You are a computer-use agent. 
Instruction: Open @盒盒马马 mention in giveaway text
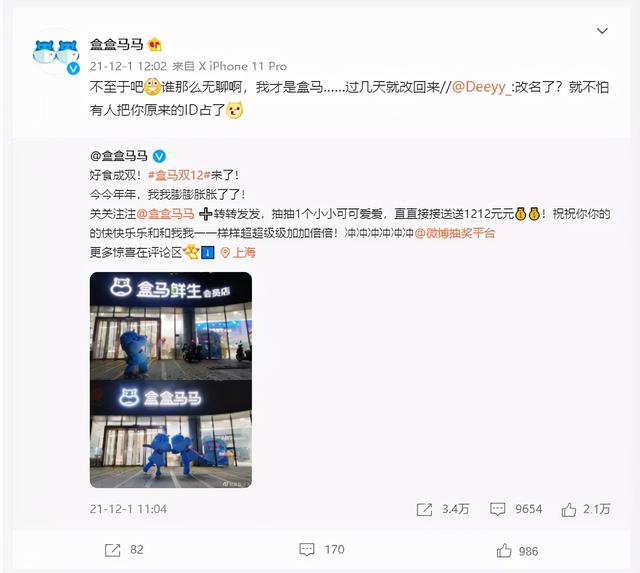click(x=165, y=214)
